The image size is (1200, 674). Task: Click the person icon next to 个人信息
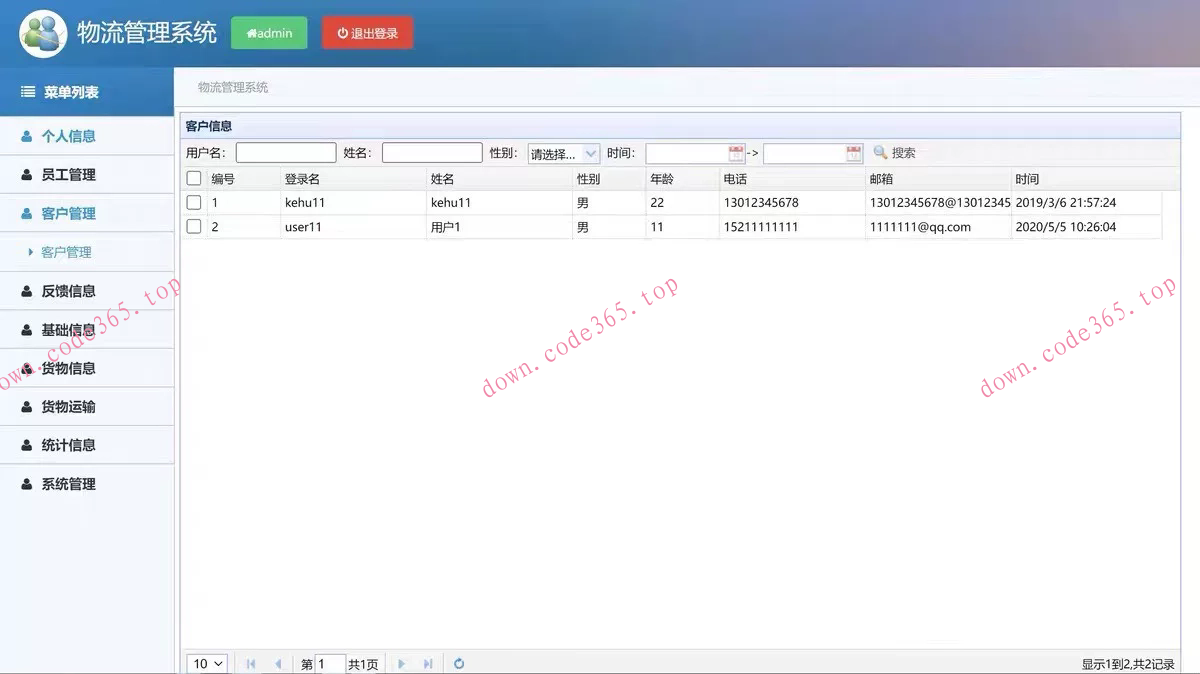pos(27,136)
